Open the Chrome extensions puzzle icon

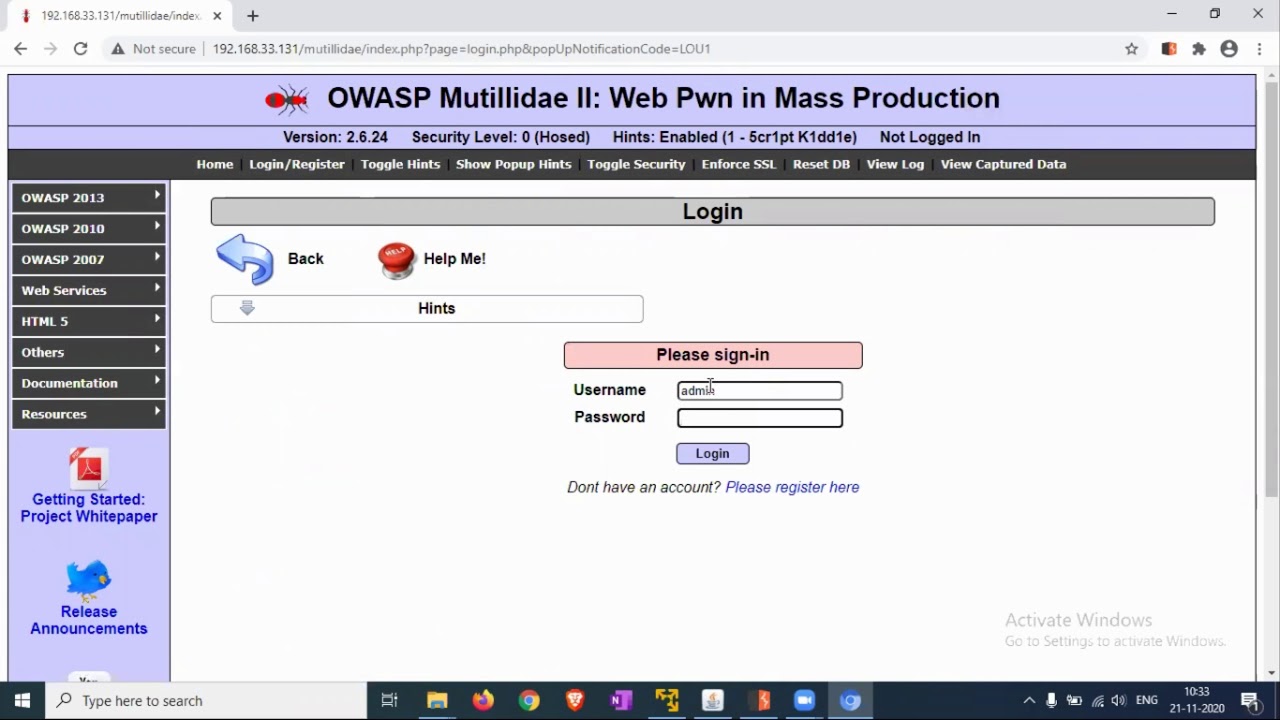[x=1199, y=49]
